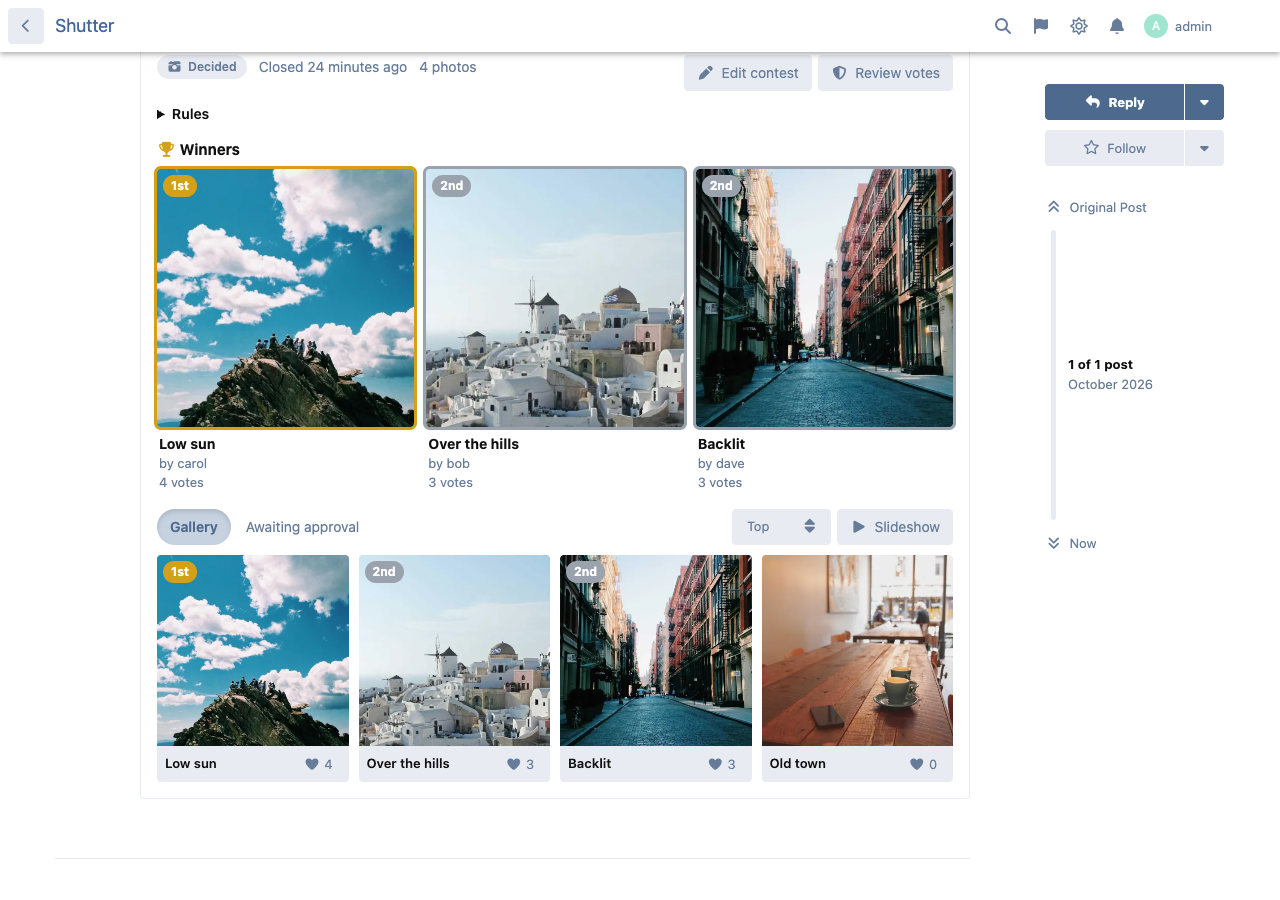Open the flags icon in header
The image size is (1280, 900).
click(x=1041, y=26)
